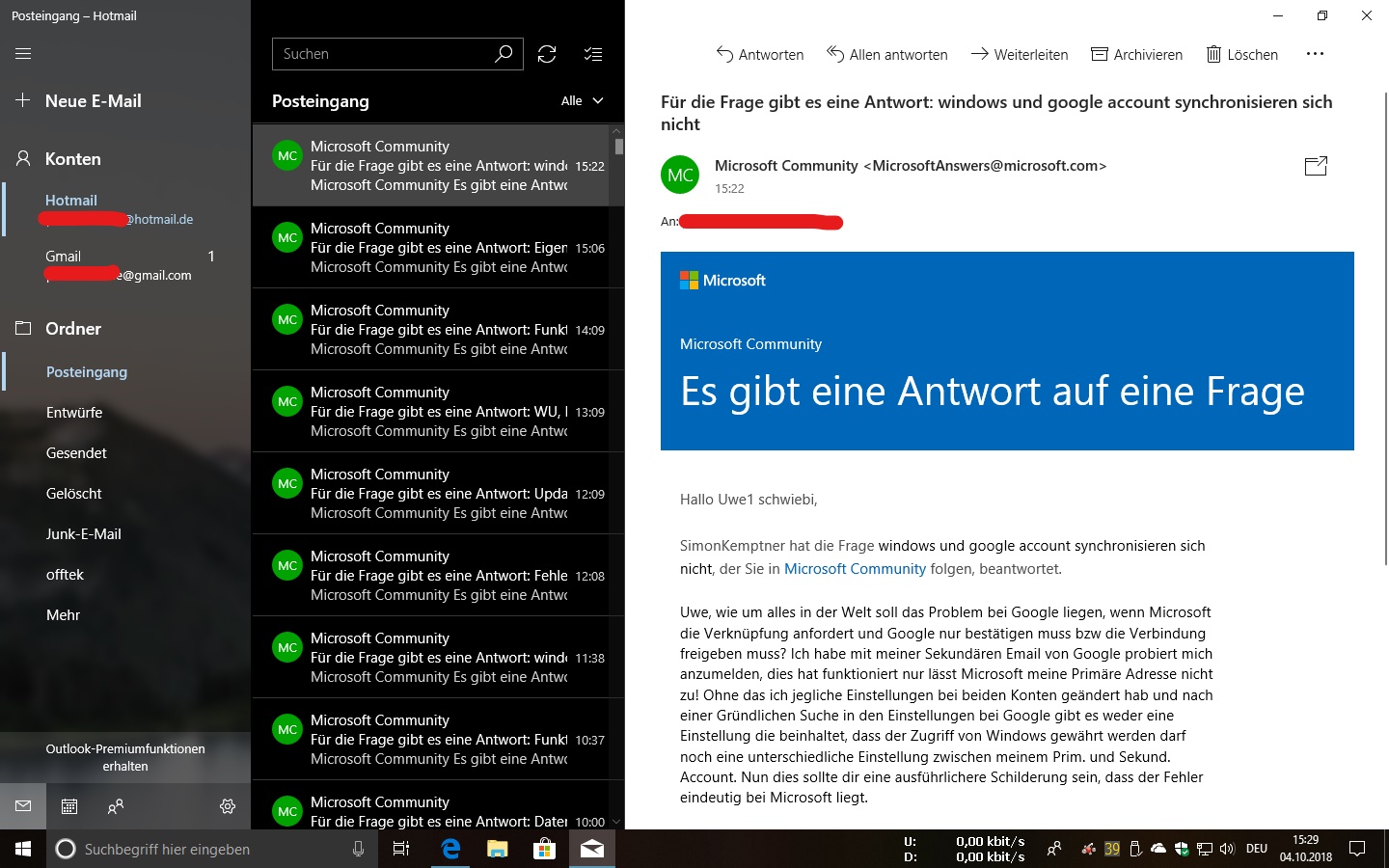Open Windows Start menu

point(23,849)
